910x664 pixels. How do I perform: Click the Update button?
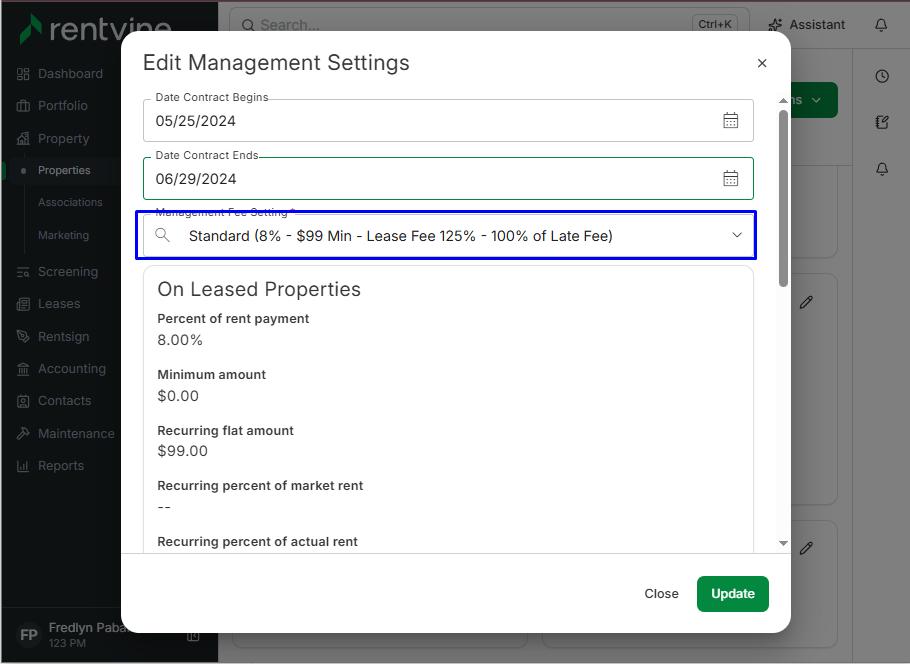coord(732,594)
